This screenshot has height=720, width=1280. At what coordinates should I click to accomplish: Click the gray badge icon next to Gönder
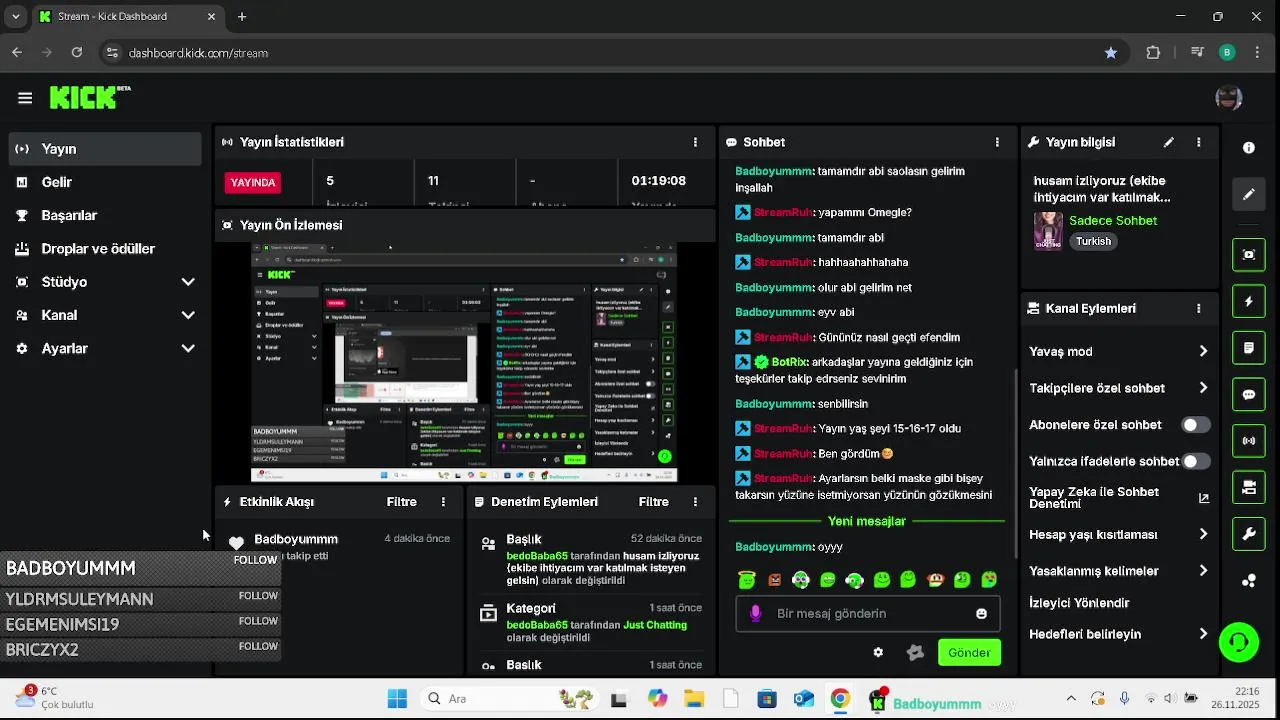915,652
